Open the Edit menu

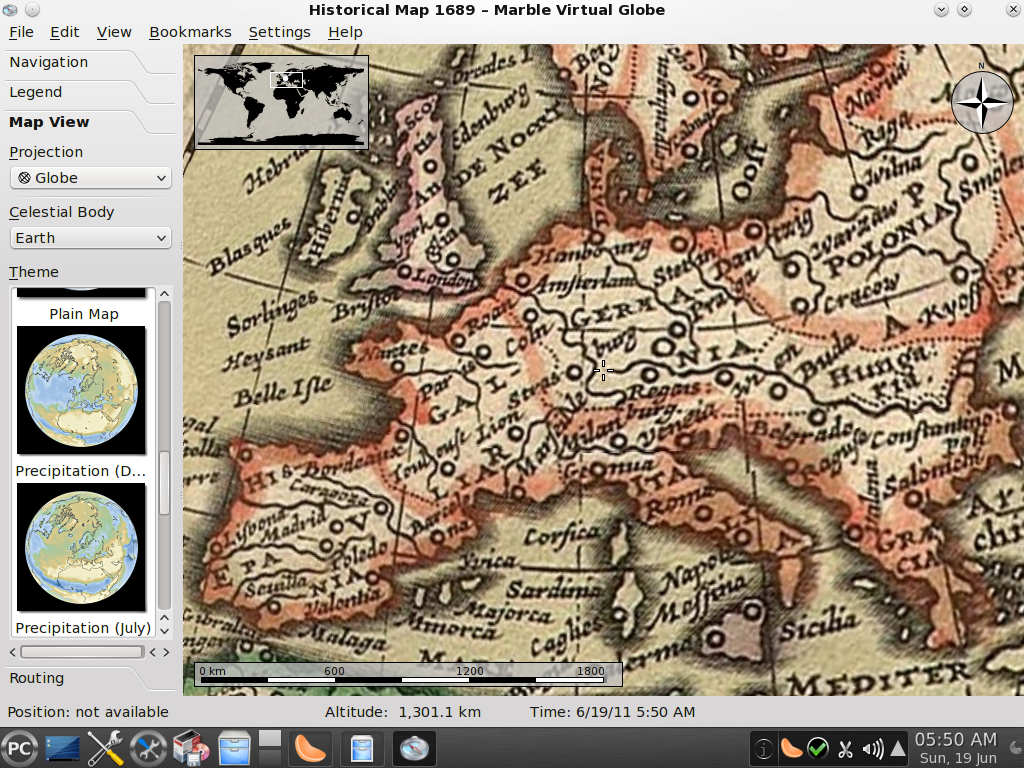tap(65, 32)
